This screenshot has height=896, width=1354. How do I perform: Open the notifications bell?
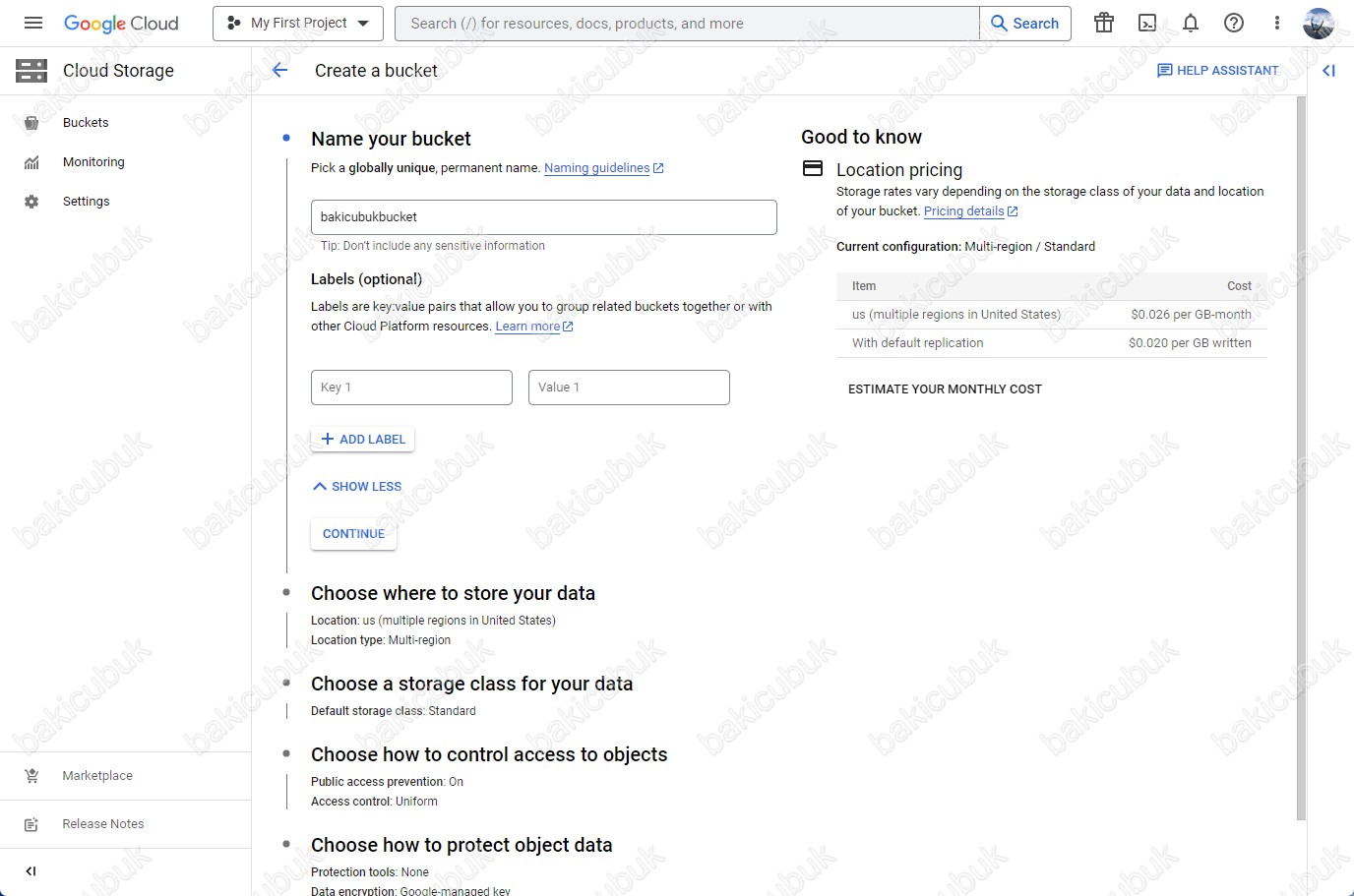[1191, 23]
